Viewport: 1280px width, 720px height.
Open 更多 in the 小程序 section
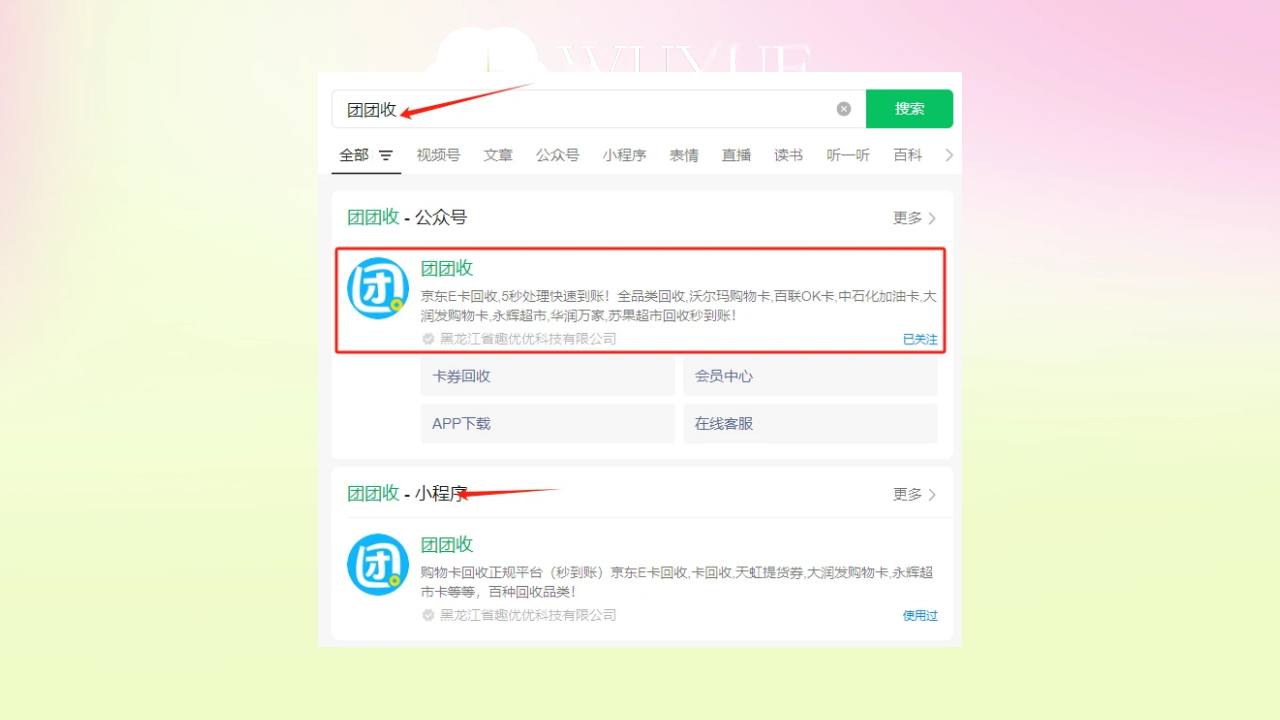[x=914, y=494]
